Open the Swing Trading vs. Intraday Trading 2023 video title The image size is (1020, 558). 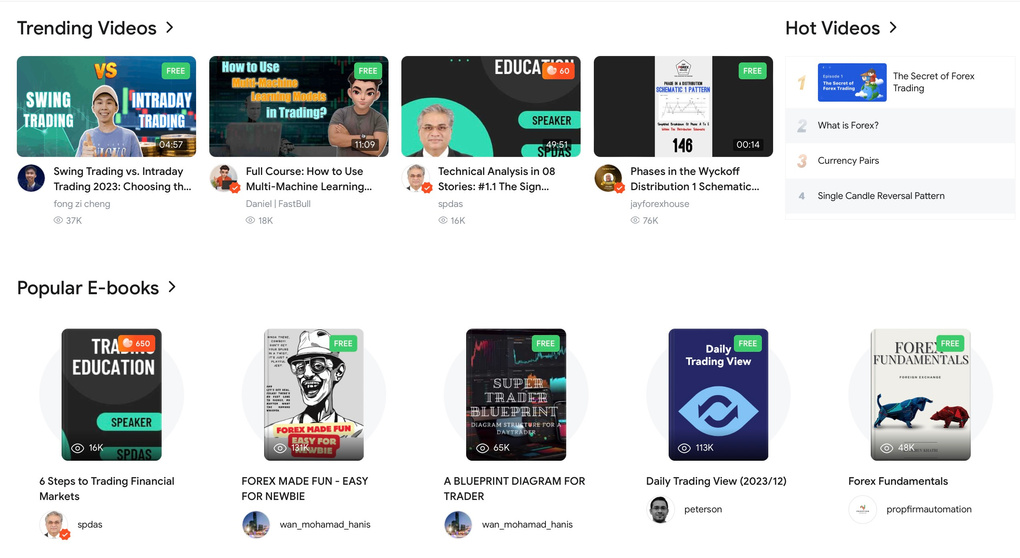click(122, 179)
